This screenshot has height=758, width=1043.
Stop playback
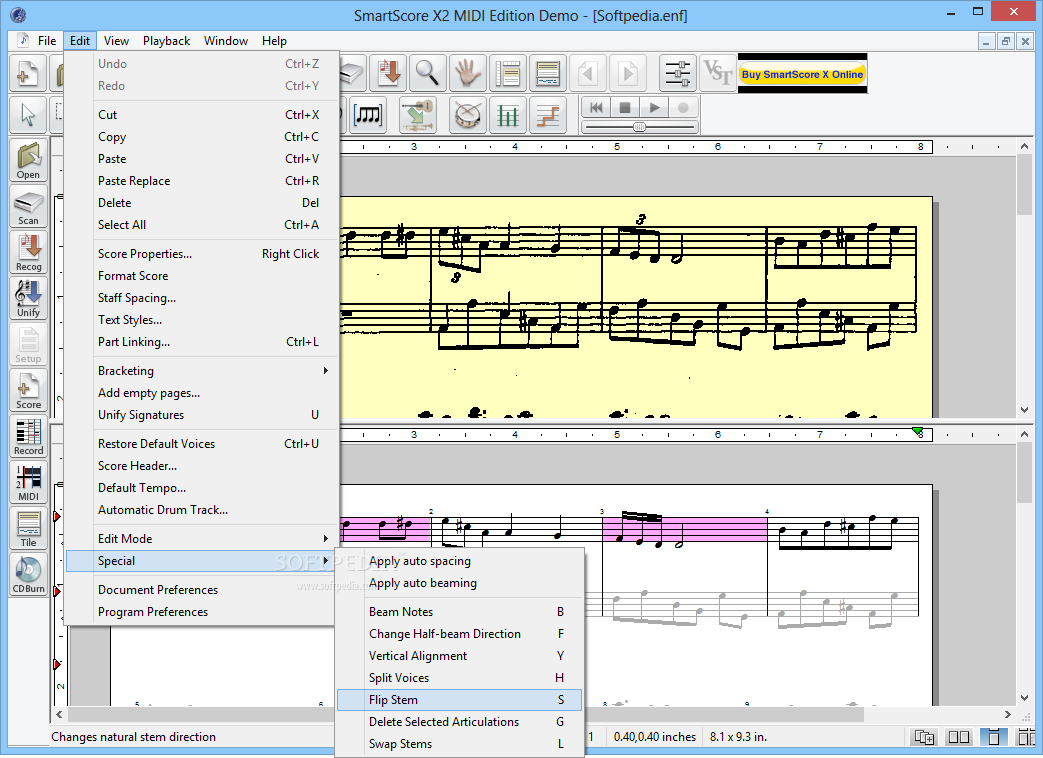point(625,107)
